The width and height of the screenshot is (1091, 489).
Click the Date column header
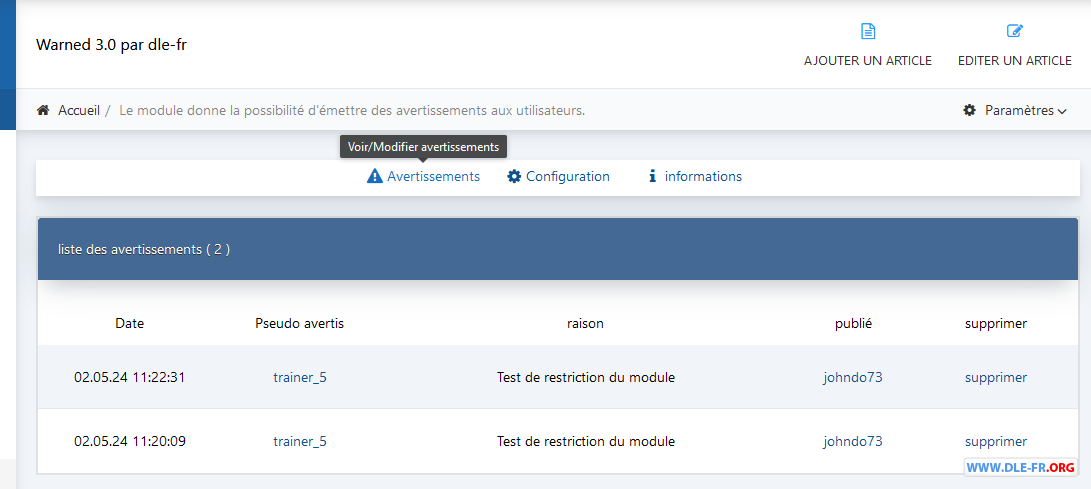(130, 323)
